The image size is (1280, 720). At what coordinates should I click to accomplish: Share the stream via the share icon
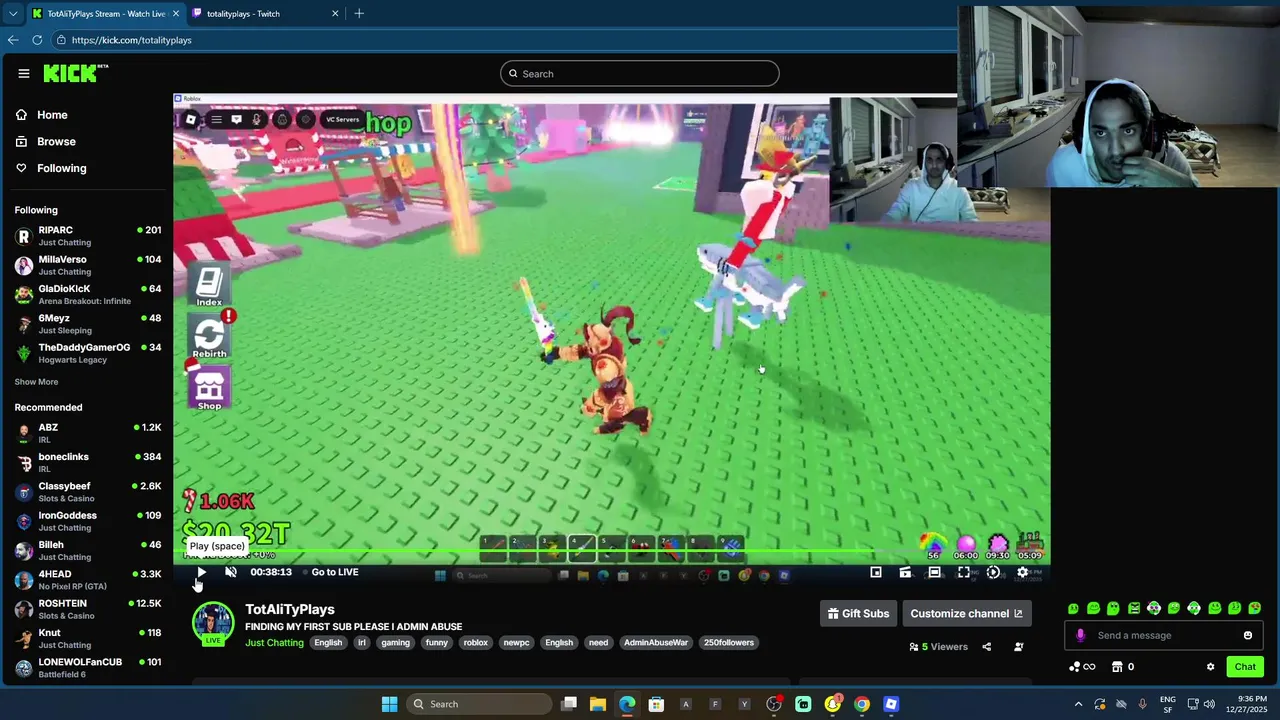tap(986, 647)
